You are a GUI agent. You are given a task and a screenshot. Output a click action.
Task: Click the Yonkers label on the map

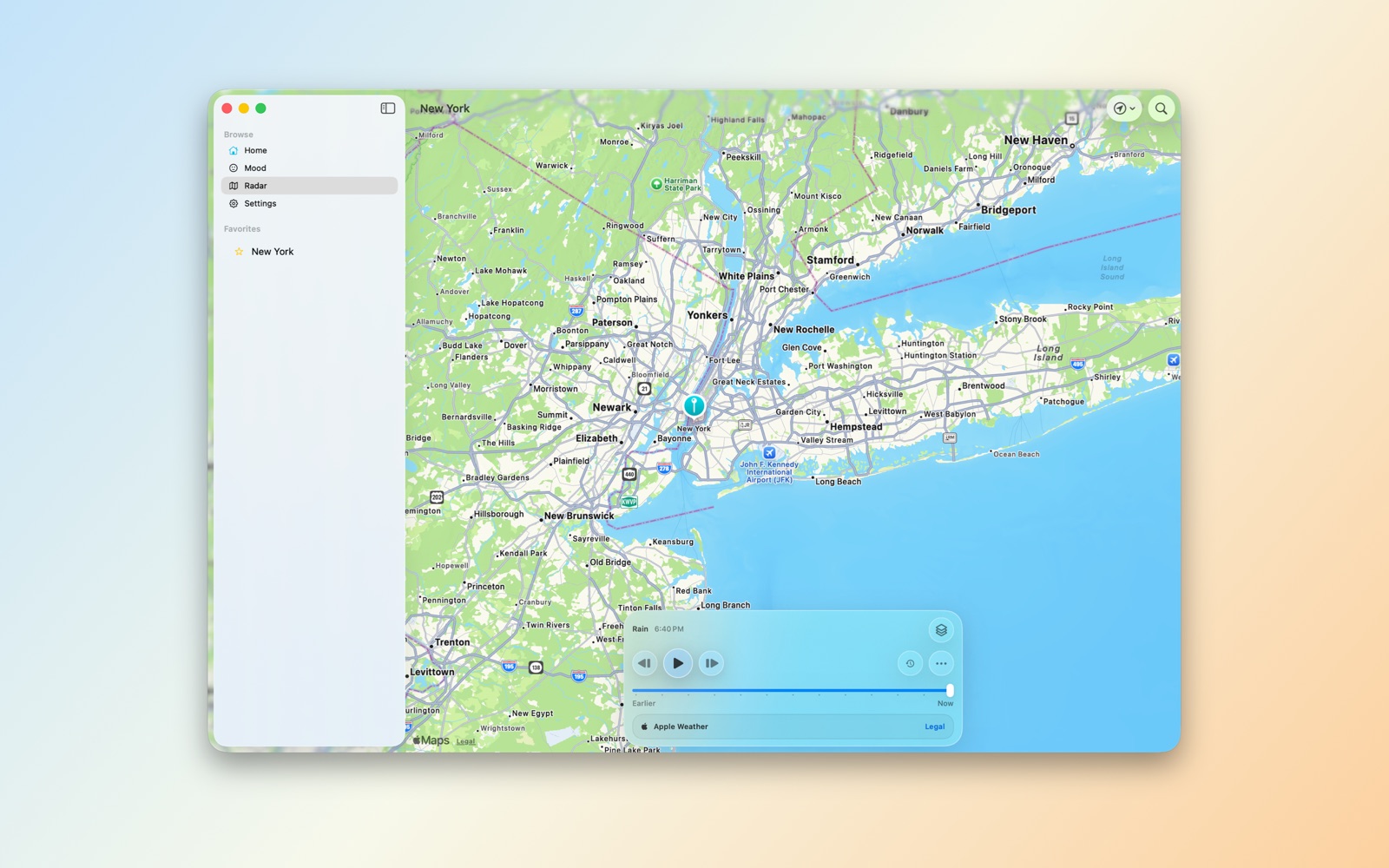click(708, 315)
